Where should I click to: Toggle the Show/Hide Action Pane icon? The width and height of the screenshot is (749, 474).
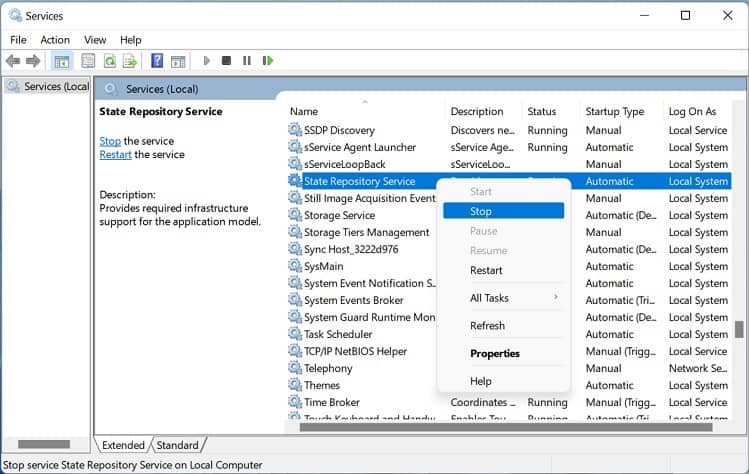coord(178,61)
